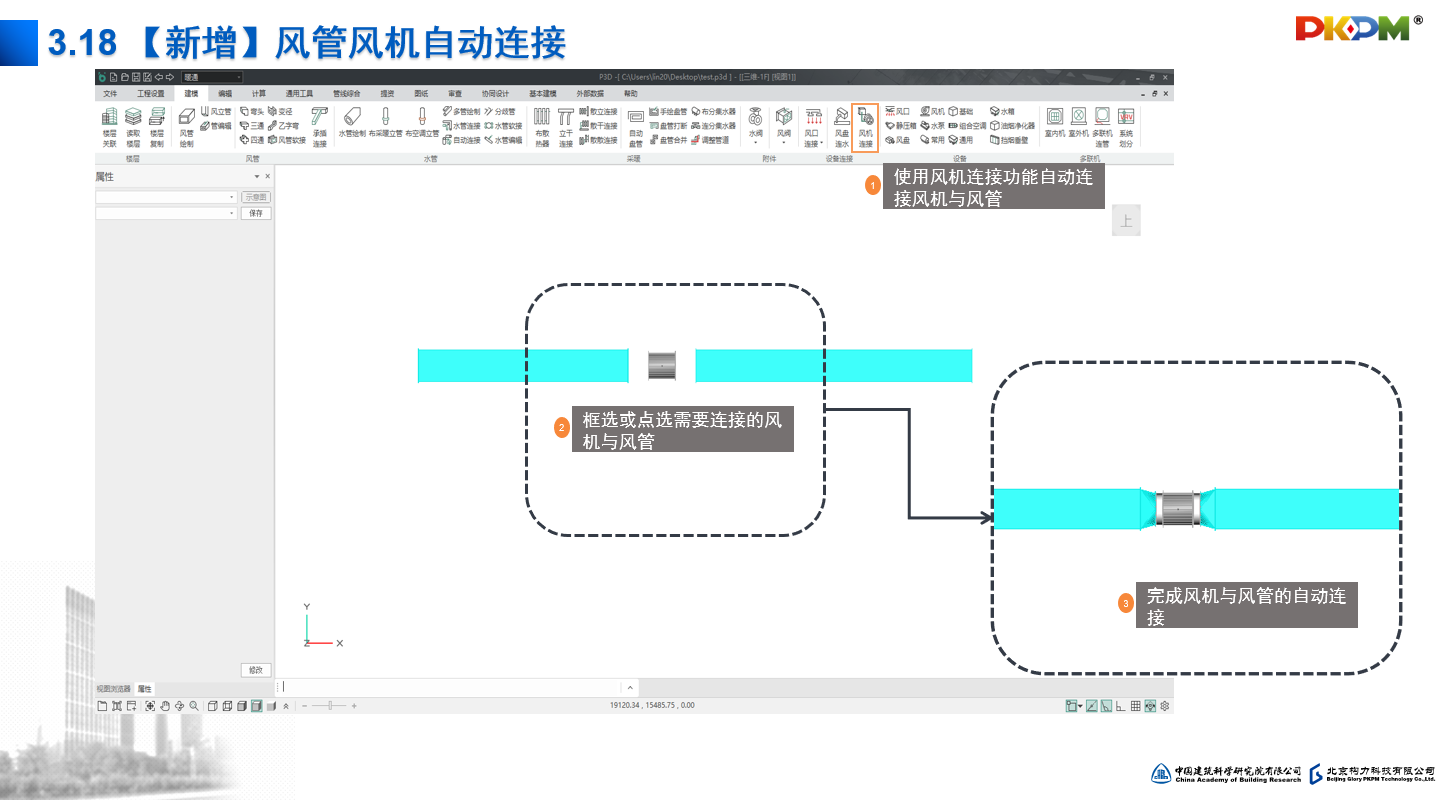Select the 风盘连水 fan coil connection tool

coord(841,128)
